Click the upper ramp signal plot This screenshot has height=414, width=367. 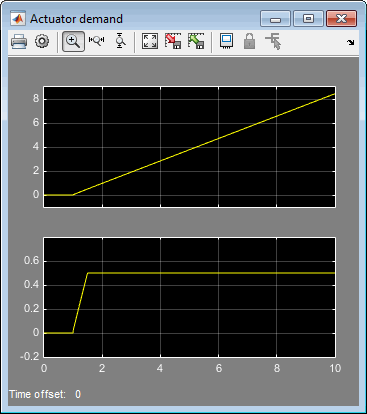[189, 147]
